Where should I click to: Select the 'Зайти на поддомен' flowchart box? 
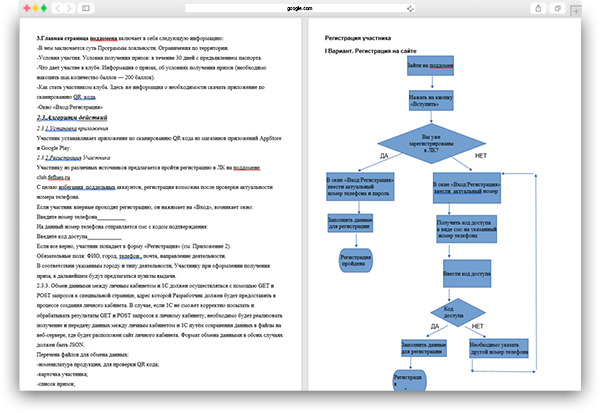pos(429,65)
